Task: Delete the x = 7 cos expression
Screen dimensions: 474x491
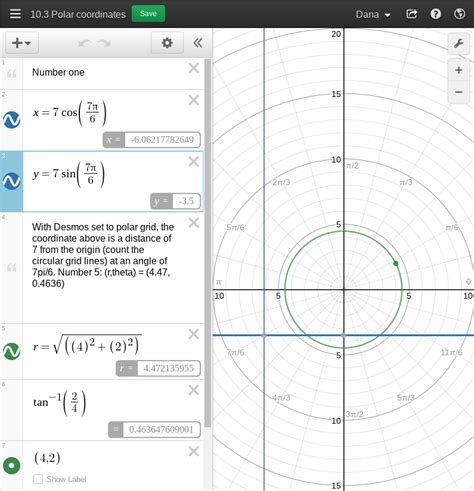Action: pos(194,100)
